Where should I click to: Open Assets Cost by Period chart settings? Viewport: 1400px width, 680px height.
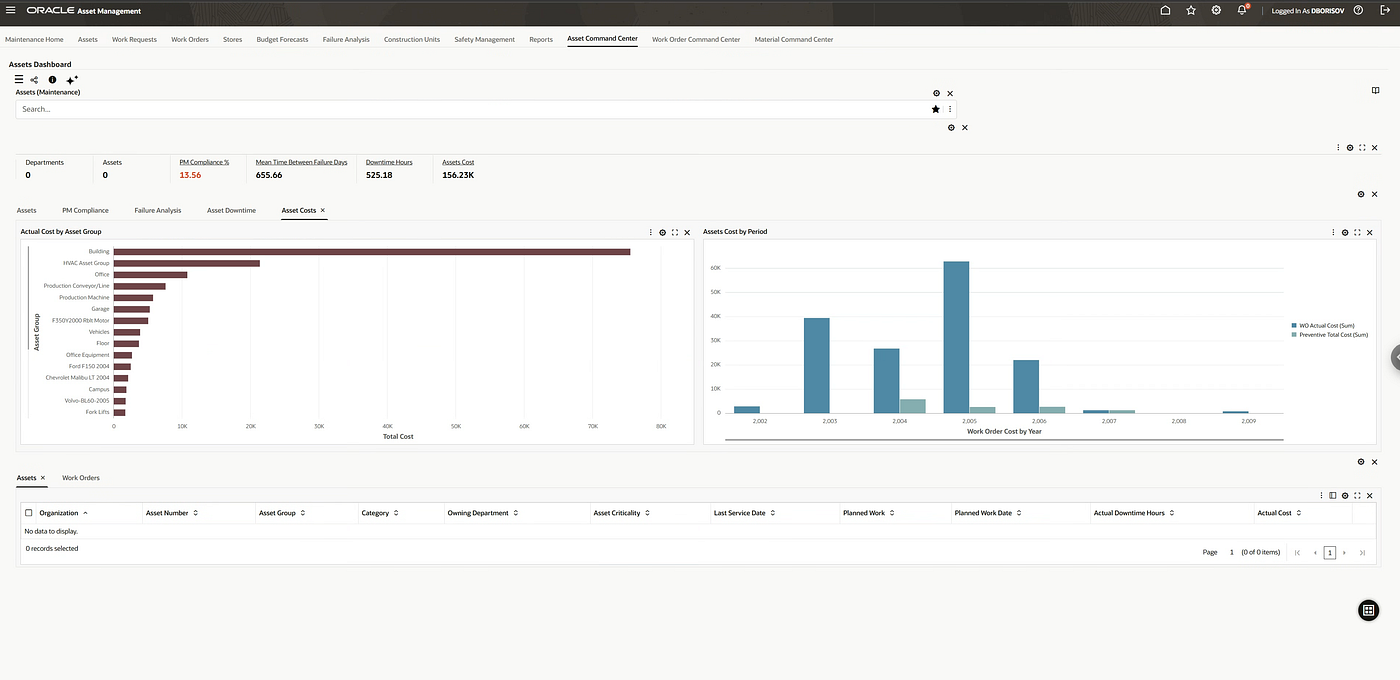pos(1345,232)
